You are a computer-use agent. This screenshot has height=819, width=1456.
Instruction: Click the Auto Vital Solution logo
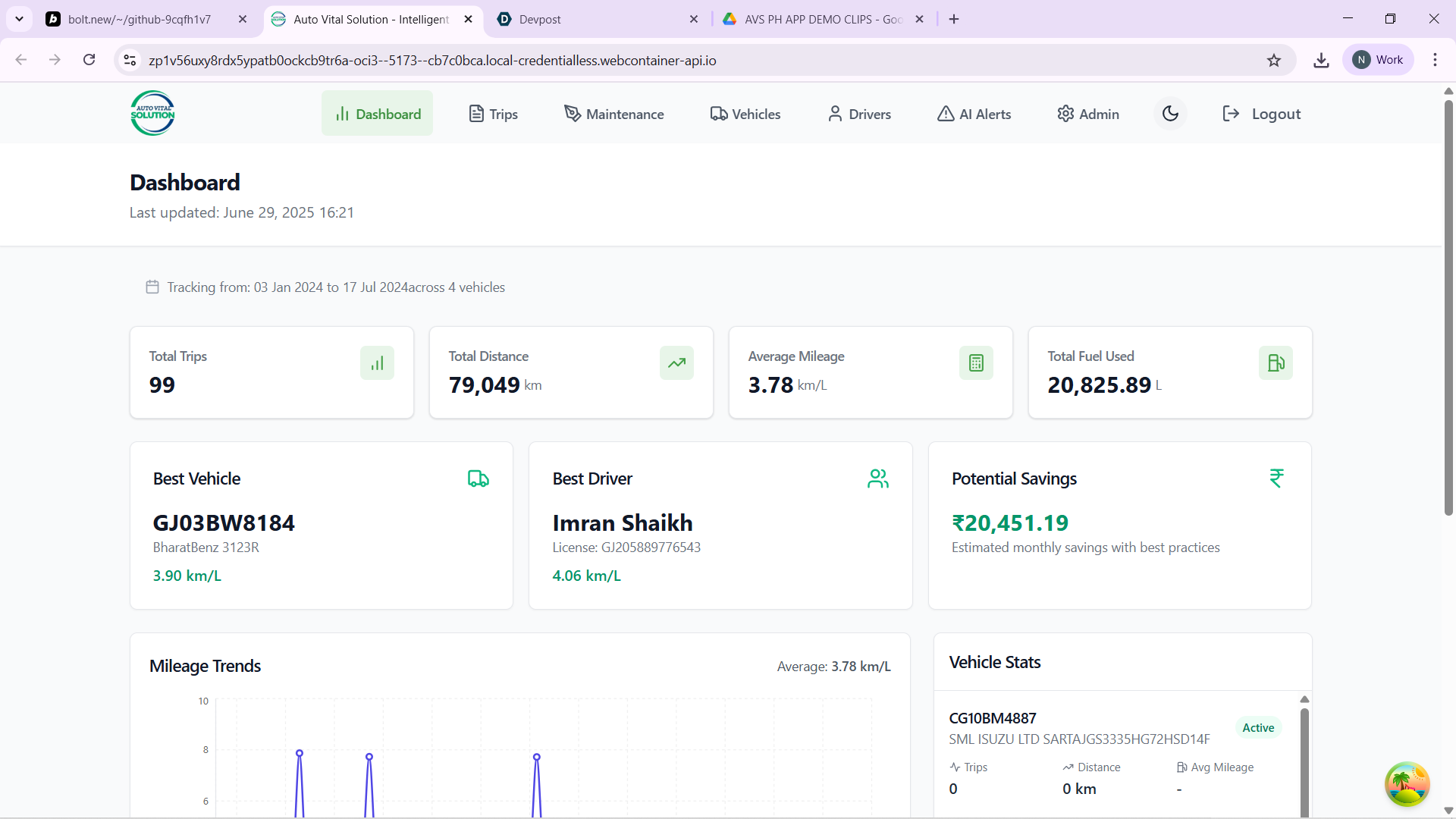tap(152, 114)
